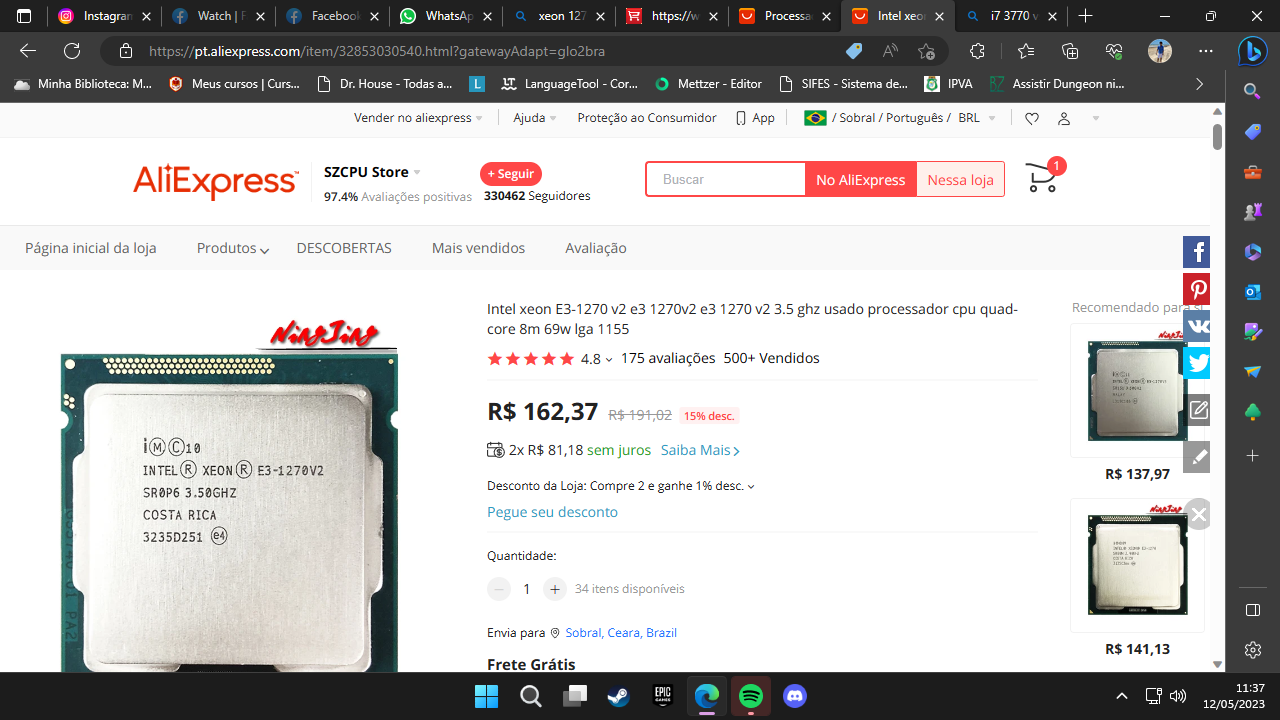This screenshot has width=1280, height=720.
Task: Switch to the i7 3770 search tab
Action: 1012,16
